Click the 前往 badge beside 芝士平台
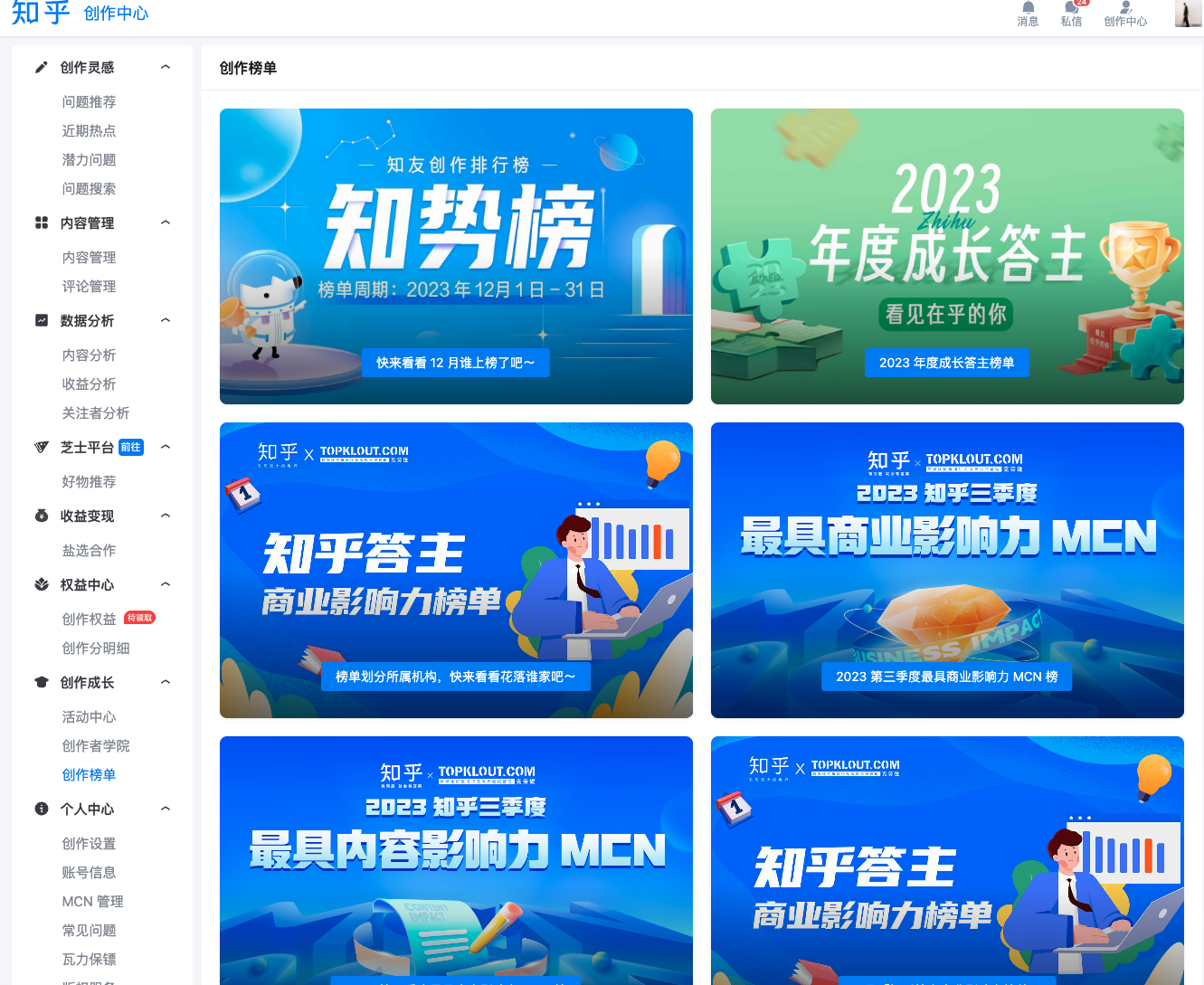 [x=131, y=447]
